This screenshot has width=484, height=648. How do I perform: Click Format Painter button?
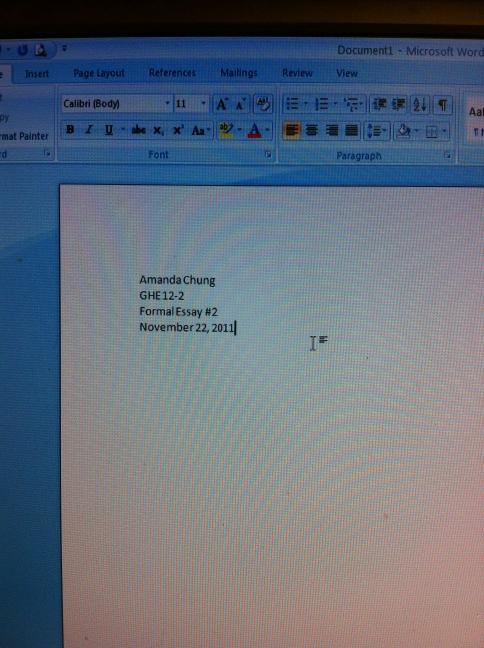click(24, 136)
